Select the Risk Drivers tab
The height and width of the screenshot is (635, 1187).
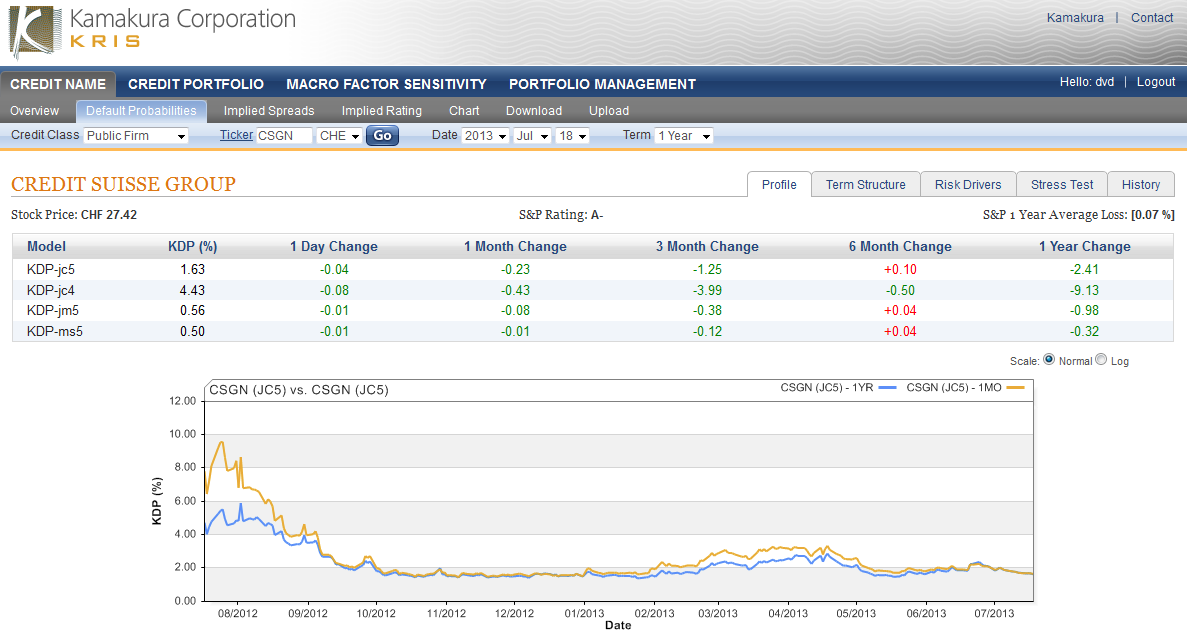[967, 184]
